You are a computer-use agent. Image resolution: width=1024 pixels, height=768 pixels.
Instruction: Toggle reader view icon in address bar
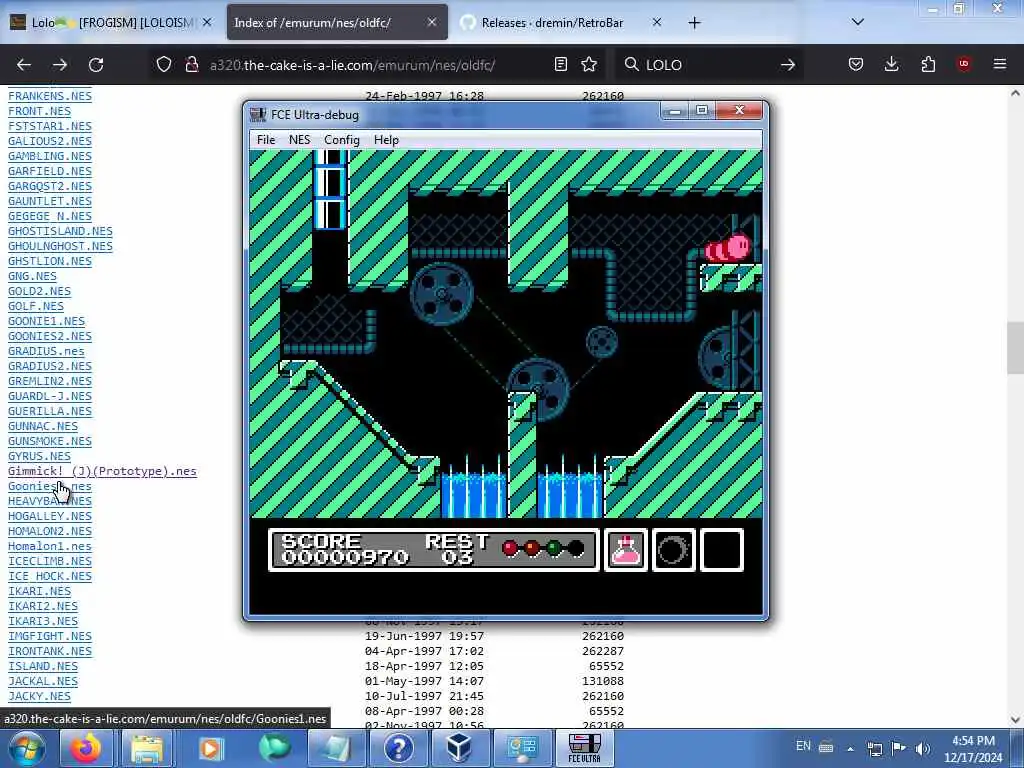pyautogui.click(x=560, y=64)
